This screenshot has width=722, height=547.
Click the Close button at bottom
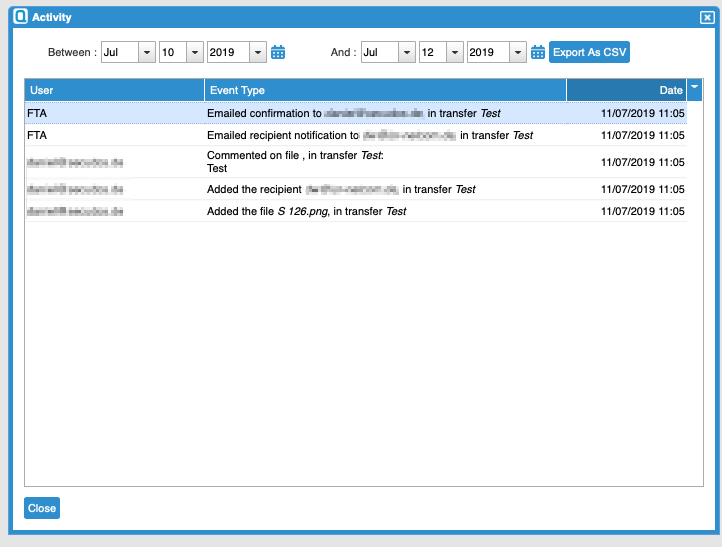[x=42, y=508]
